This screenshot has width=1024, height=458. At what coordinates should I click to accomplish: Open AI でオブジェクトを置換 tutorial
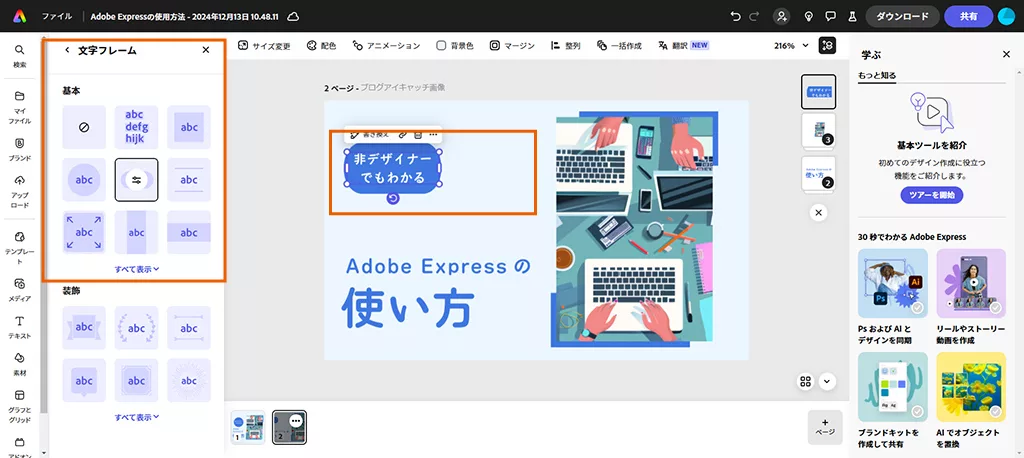click(971, 401)
